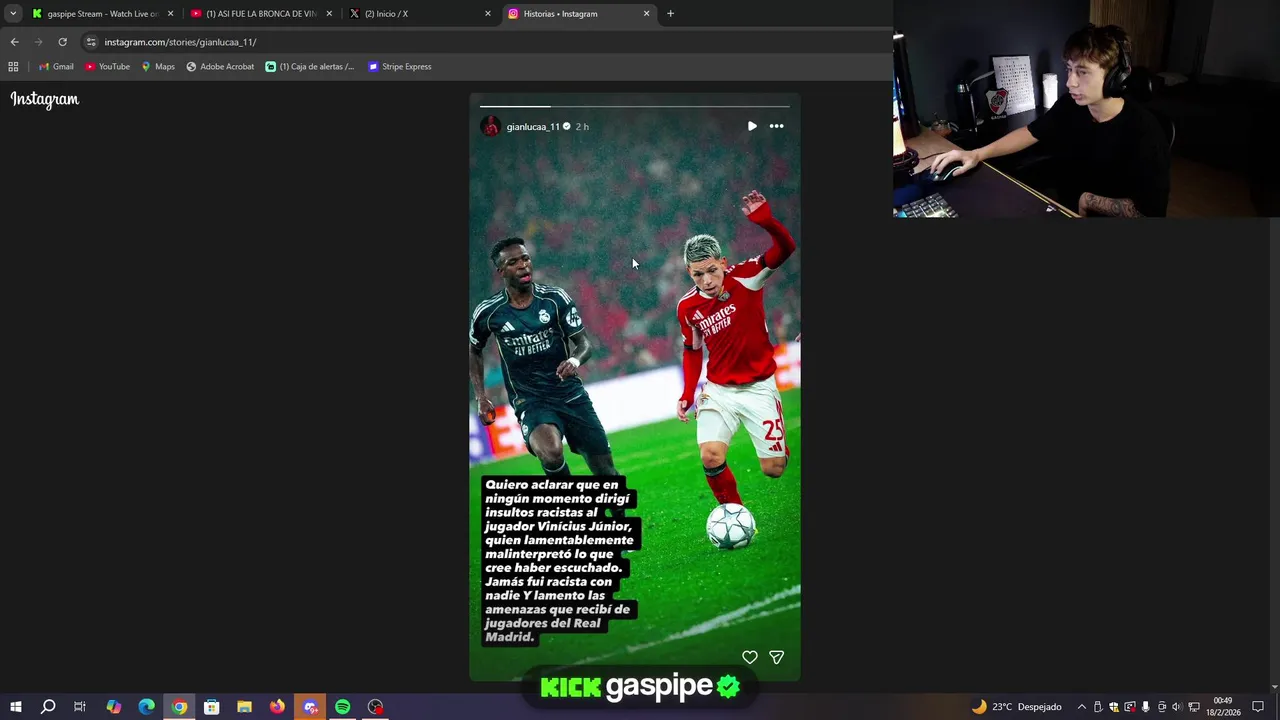
Task: Expand the tab search dropdown arrow
Action: [x=13, y=14]
